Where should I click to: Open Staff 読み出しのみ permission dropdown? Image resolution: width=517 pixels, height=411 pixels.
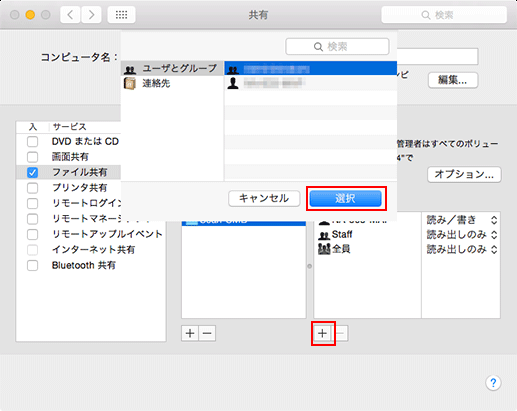pos(462,235)
